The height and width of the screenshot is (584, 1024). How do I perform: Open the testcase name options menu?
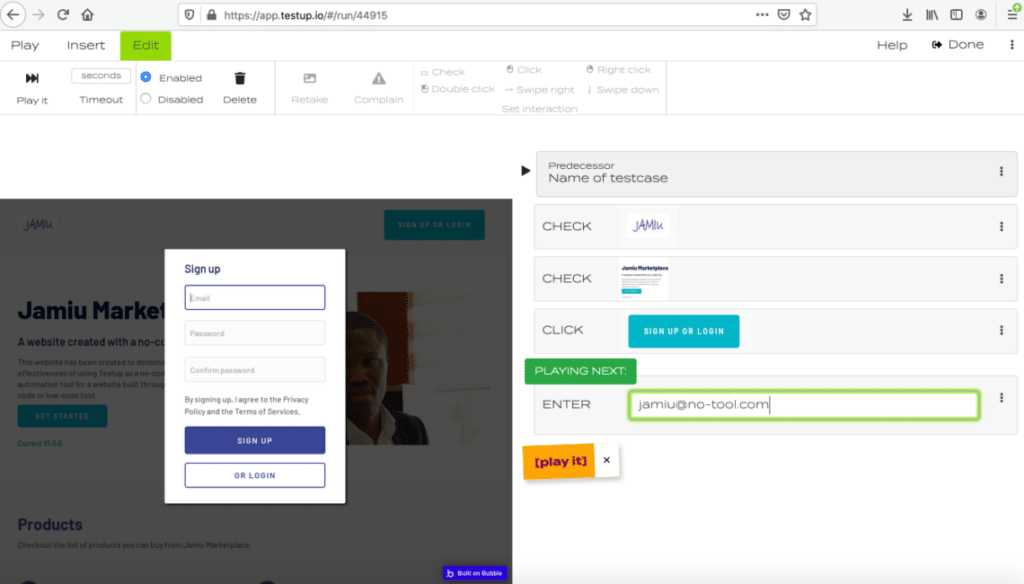(1001, 171)
